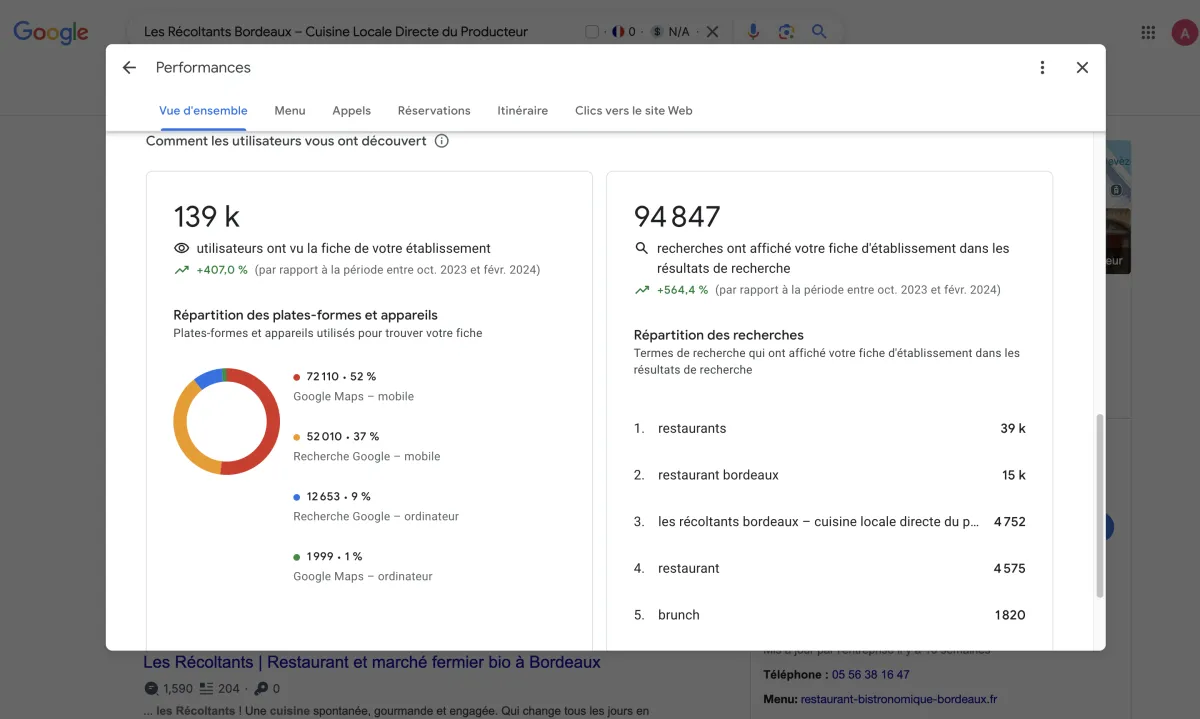Click the '1 820' count for brunch
This screenshot has height=719, width=1200.
(1010, 615)
